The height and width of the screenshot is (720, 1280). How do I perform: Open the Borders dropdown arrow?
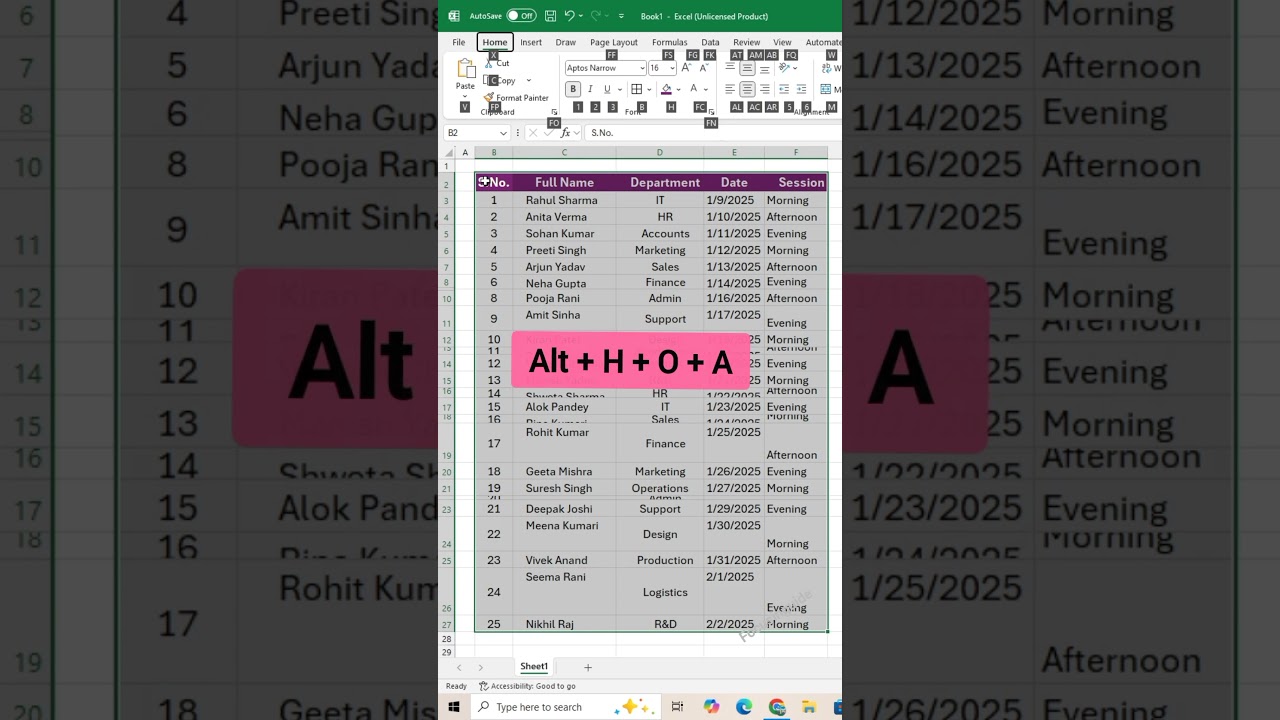[x=649, y=89]
